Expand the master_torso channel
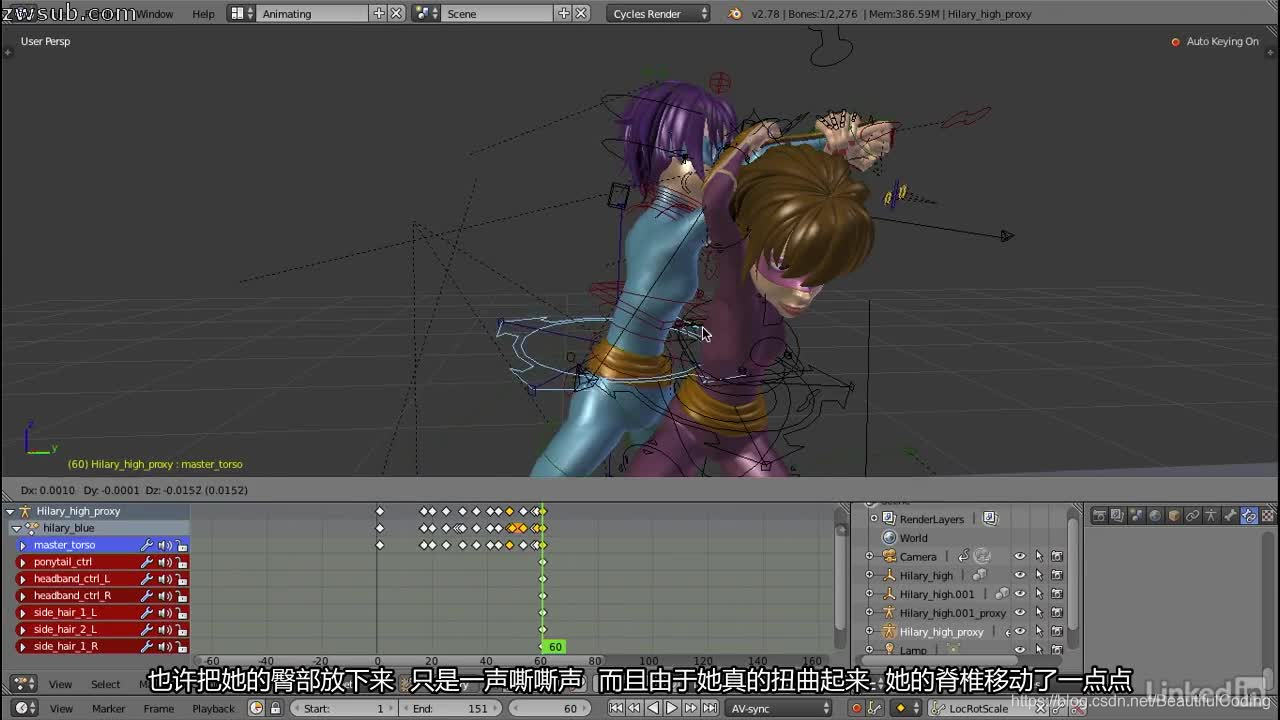Image resolution: width=1280 pixels, height=720 pixels. tap(23, 545)
